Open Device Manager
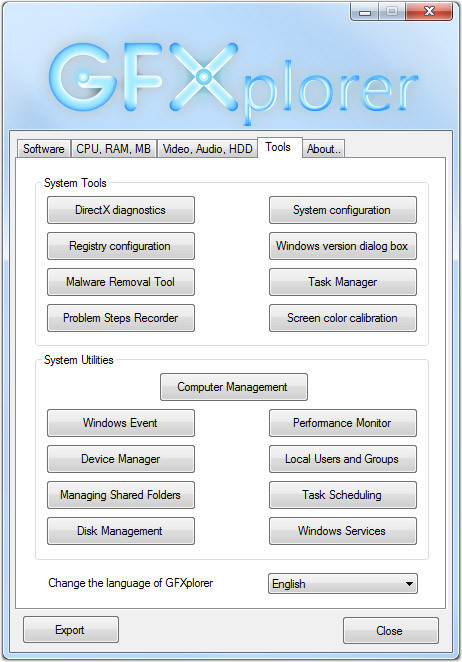462x662 pixels. [x=121, y=459]
